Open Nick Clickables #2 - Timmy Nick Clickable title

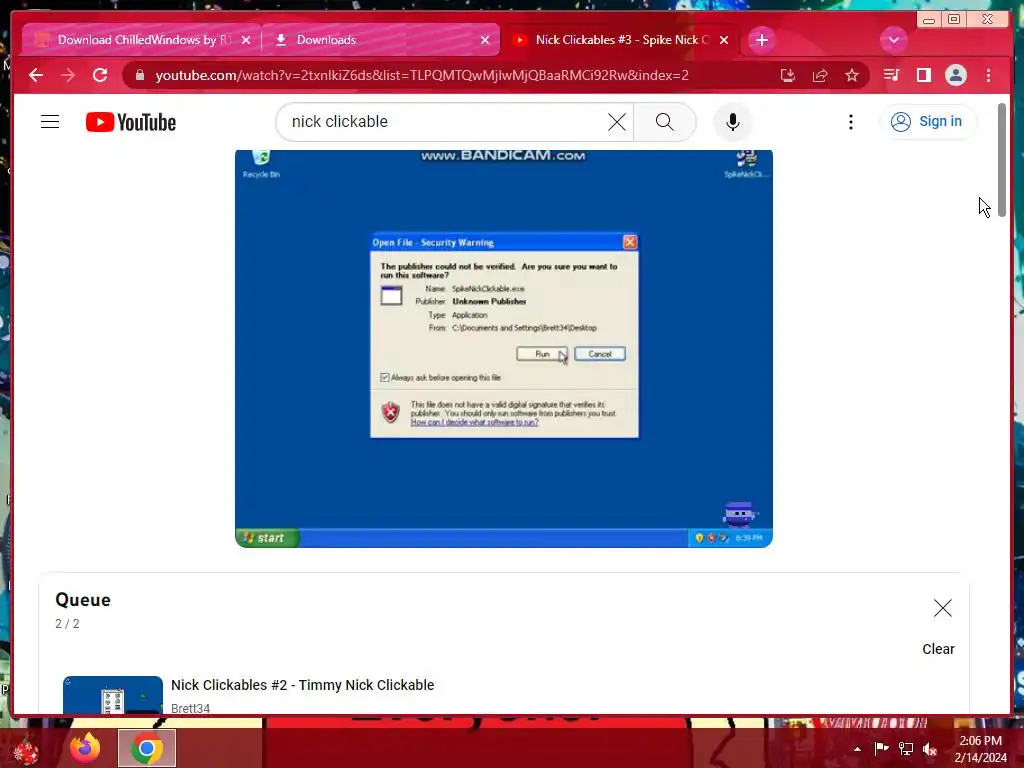(302, 685)
